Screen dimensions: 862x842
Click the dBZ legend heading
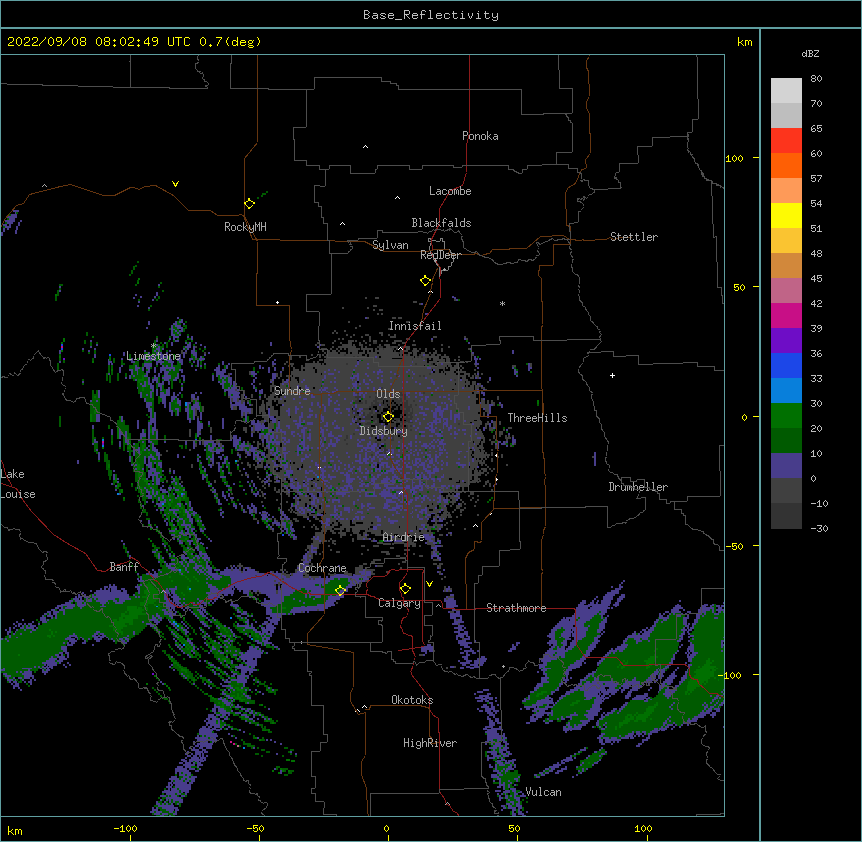[x=810, y=53]
